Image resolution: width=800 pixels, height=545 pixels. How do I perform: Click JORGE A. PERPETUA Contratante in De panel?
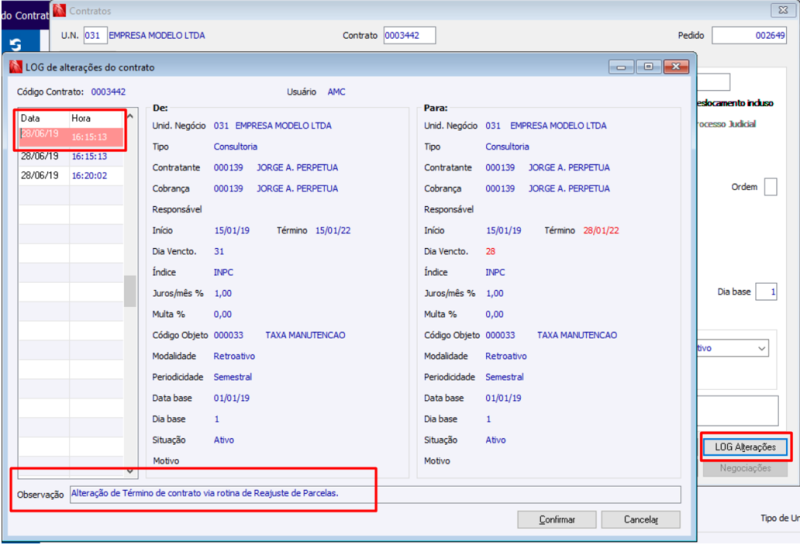pyautogui.click(x=297, y=168)
